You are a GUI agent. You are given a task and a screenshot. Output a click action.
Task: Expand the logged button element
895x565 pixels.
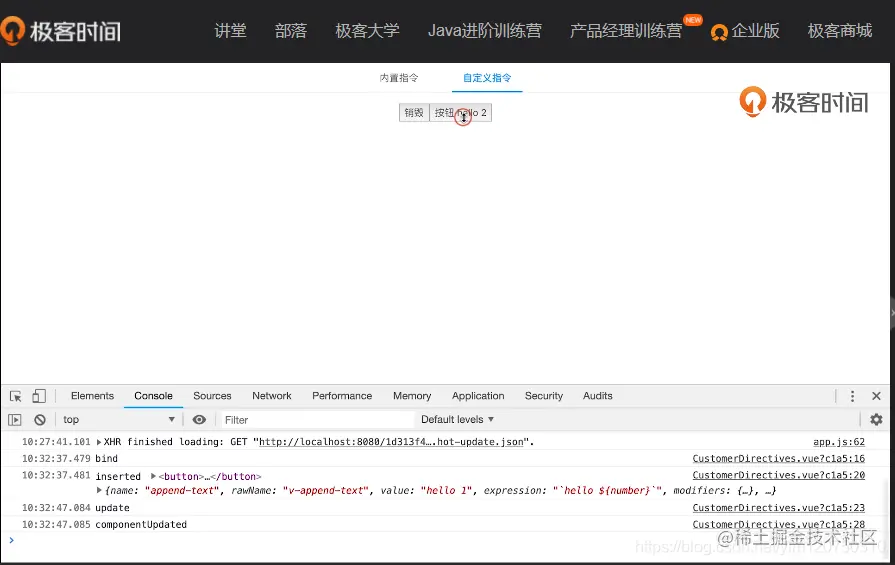click(x=154, y=476)
